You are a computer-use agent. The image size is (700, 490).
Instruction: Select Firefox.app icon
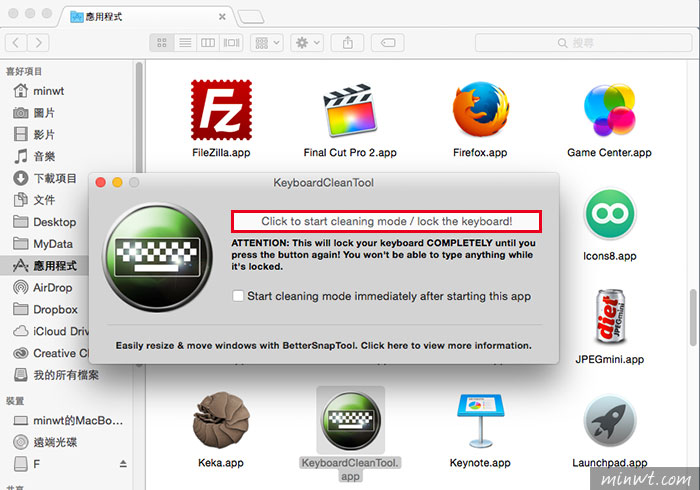480,109
